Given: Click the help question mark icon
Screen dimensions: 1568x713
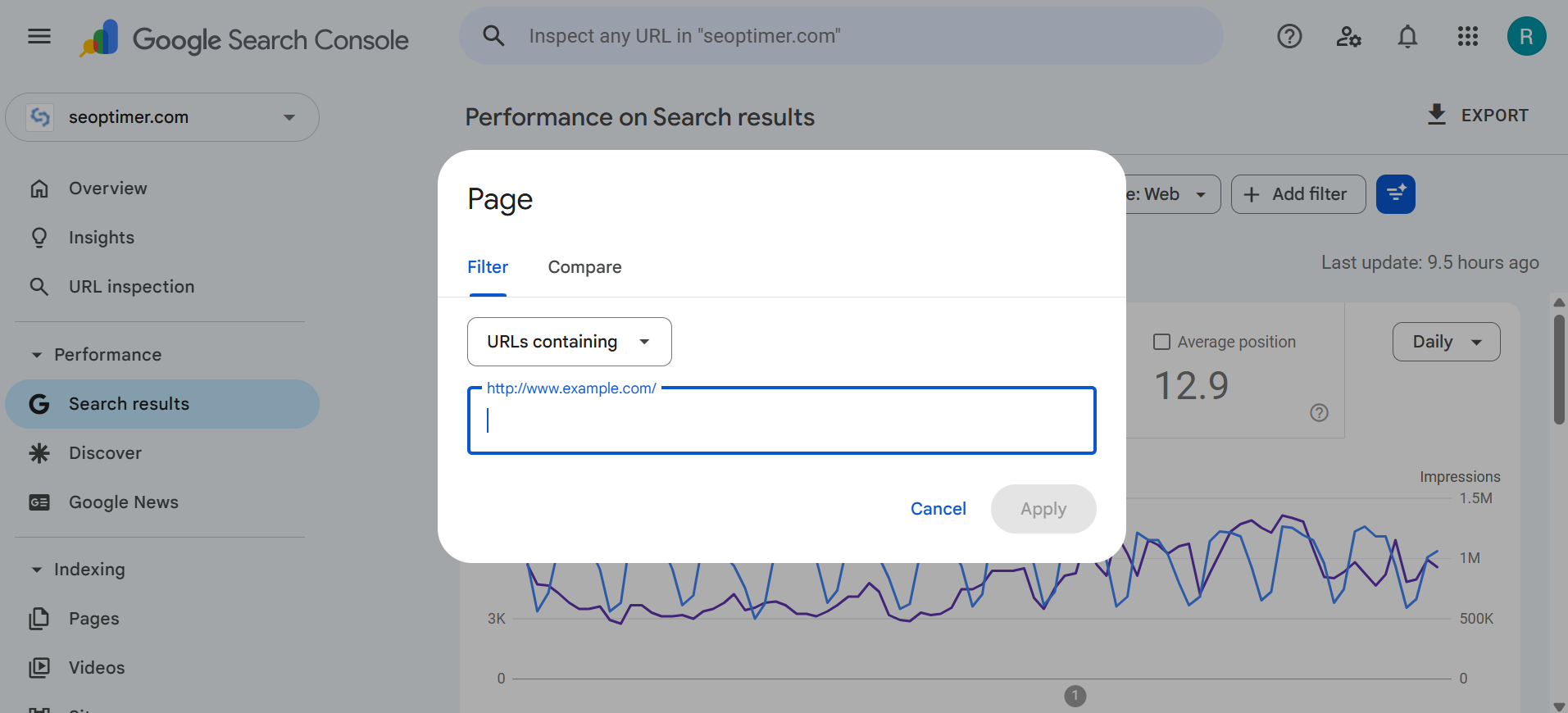Looking at the screenshot, I should (x=1289, y=36).
